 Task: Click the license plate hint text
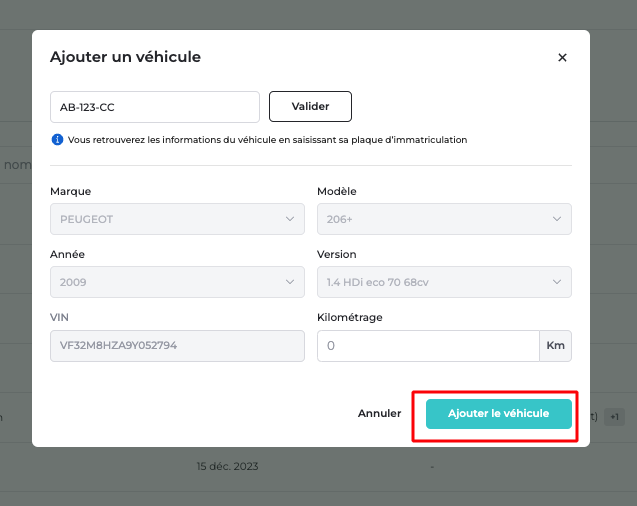point(267,140)
